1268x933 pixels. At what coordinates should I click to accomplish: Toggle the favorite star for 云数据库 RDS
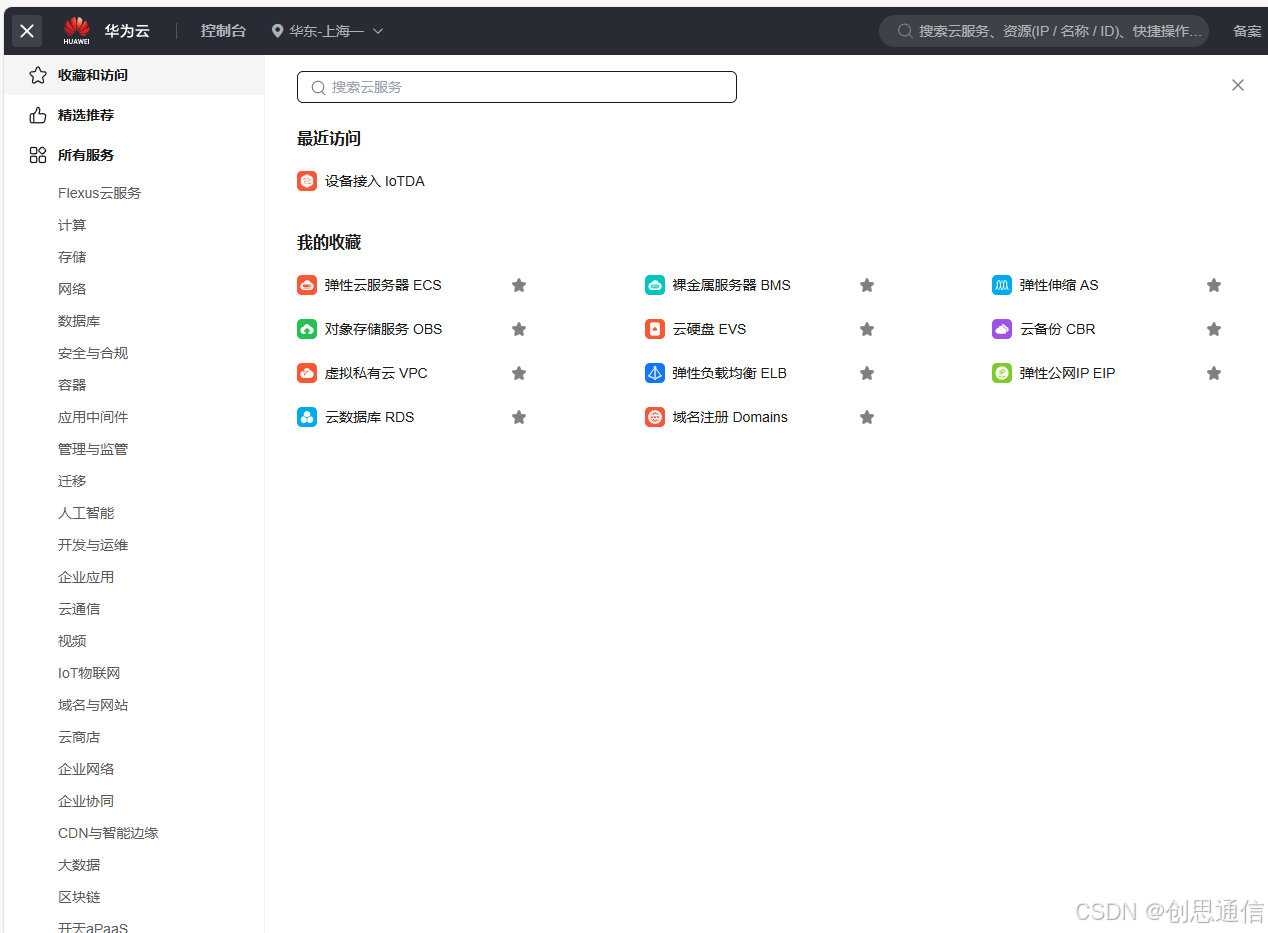click(519, 417)
